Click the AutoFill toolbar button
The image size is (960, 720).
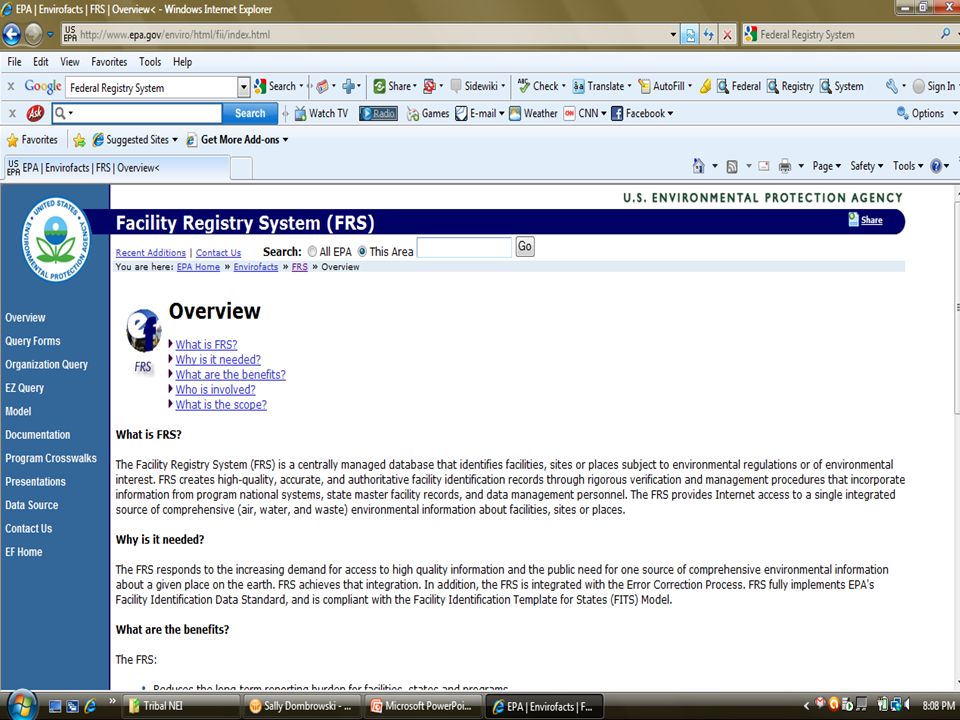point(664,86)
